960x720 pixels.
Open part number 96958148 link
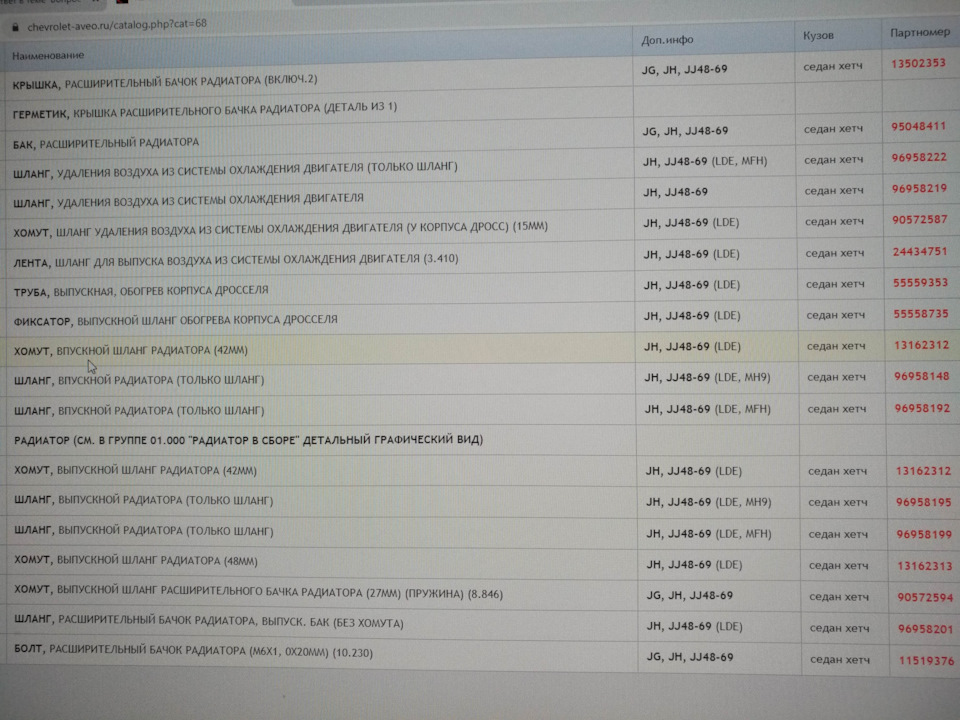point(922,377)
